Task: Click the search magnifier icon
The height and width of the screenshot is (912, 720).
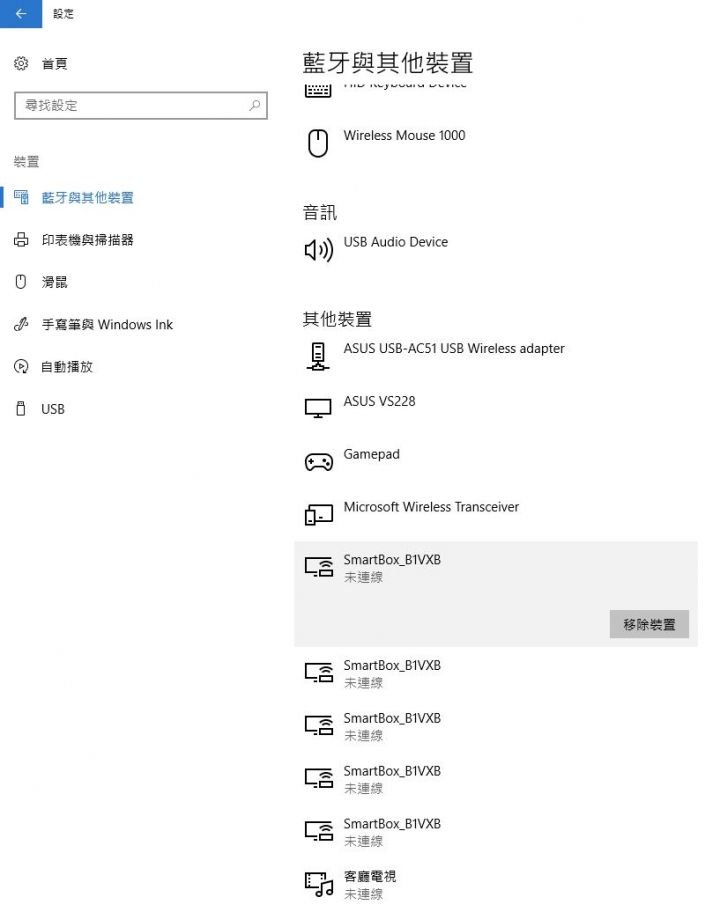Action: pos(255,105)
